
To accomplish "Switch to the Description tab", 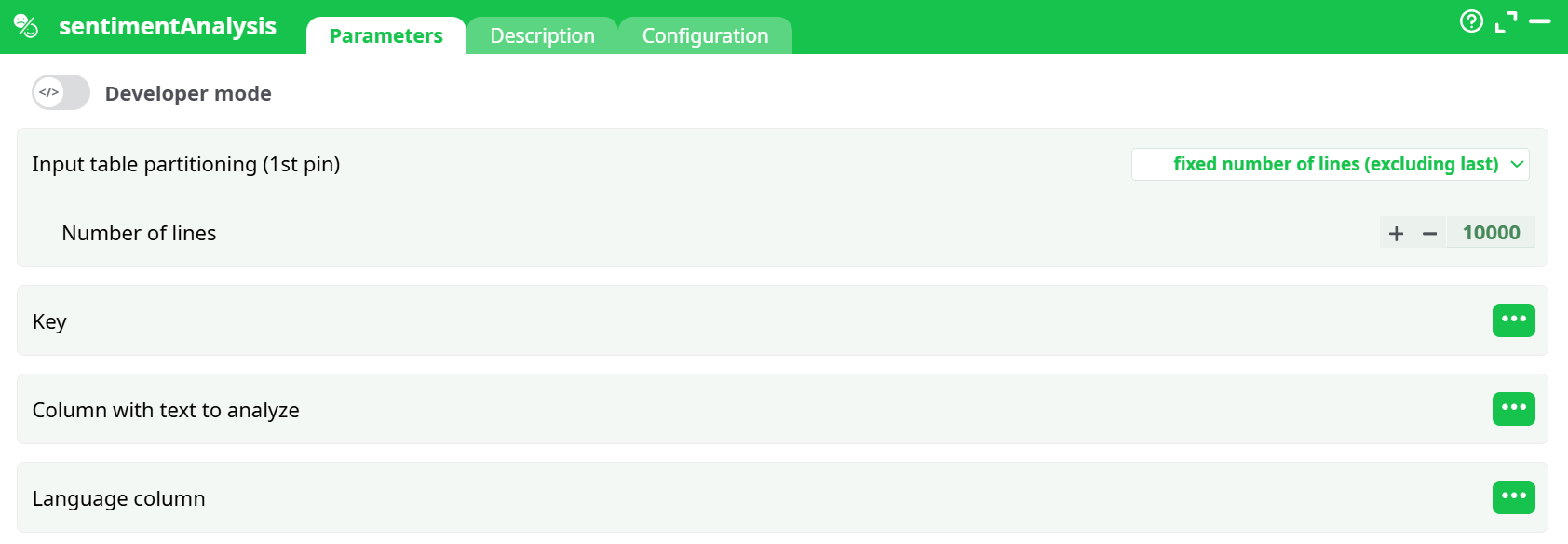I will (542, 36).
